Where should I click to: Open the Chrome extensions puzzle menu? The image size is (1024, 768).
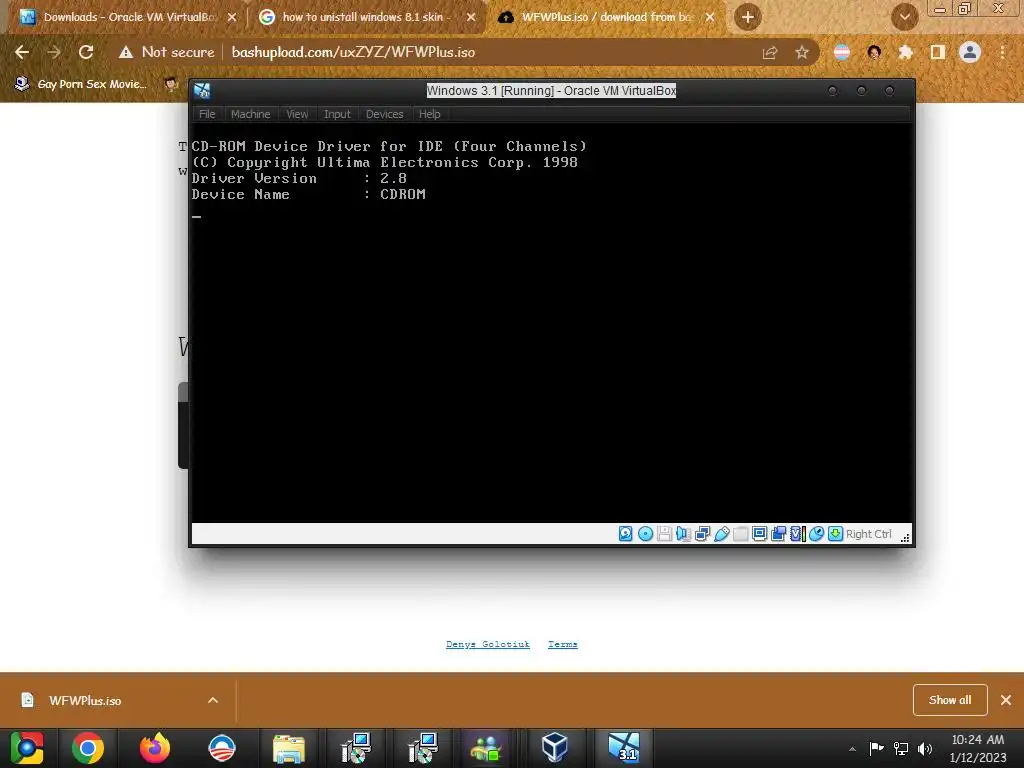(x=905, y=52)
